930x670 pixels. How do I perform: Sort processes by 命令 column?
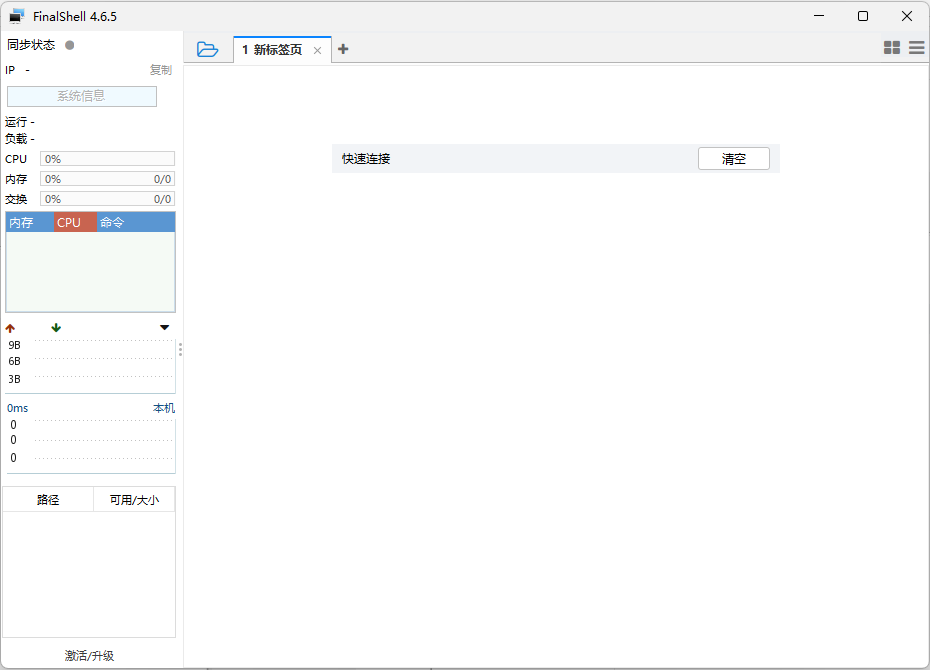tap(136, 222)
